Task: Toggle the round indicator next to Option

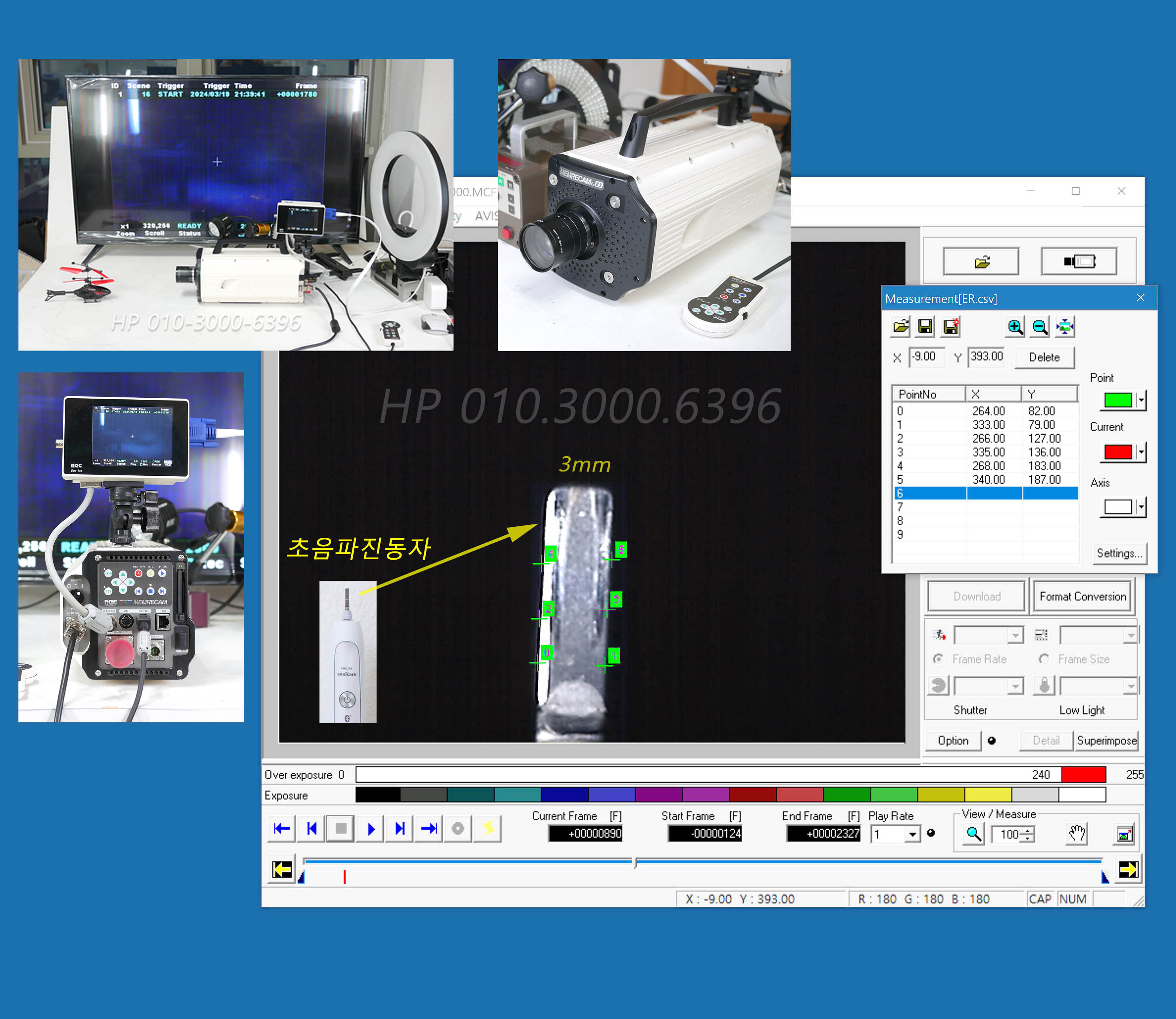Action: [992, 740]
